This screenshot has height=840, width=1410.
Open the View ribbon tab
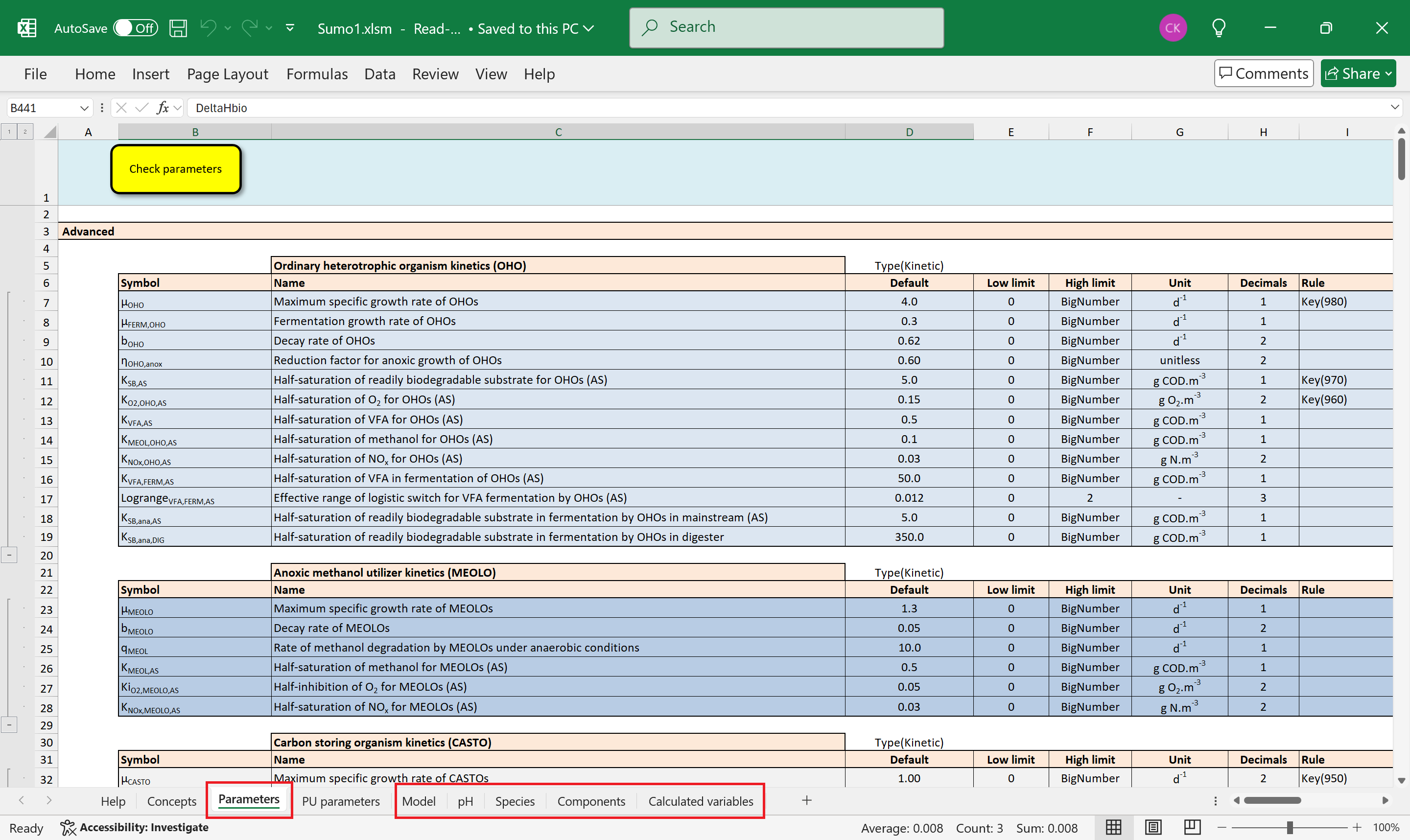pos(491,73)
